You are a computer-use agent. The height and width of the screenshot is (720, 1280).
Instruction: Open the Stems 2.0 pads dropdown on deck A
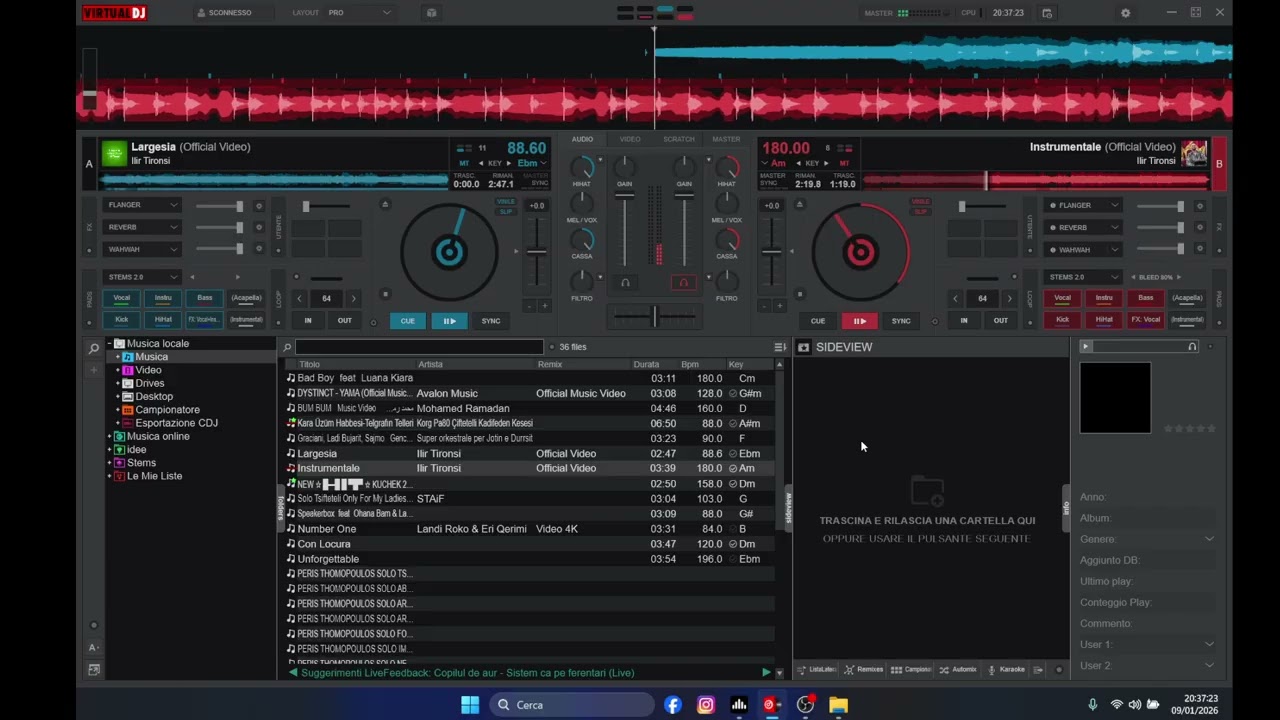tap(142, 277)
